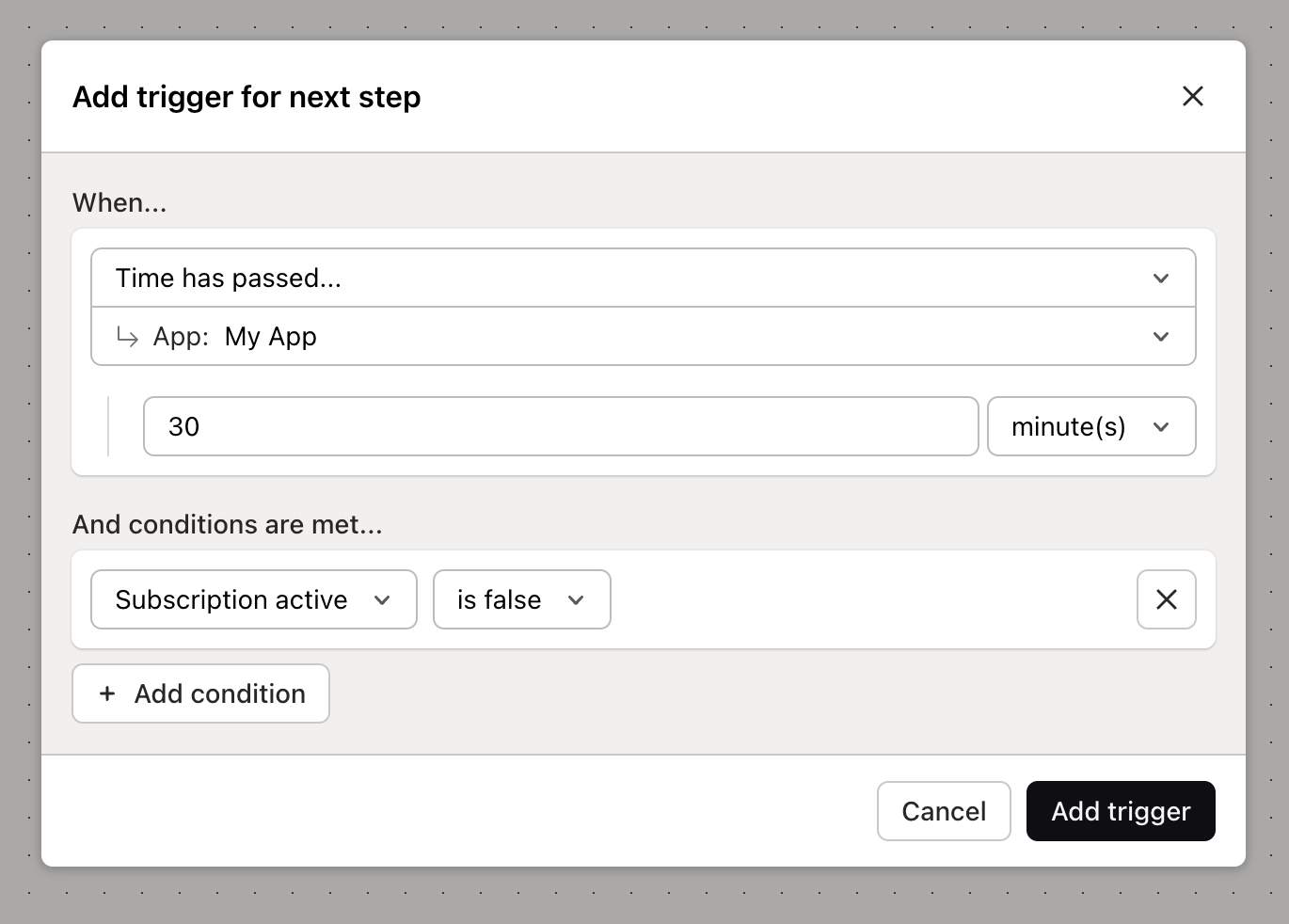The height and width of the screenshot is (924, 1289).
Task: Close the Add trigger dialog
Action: 1192,96
